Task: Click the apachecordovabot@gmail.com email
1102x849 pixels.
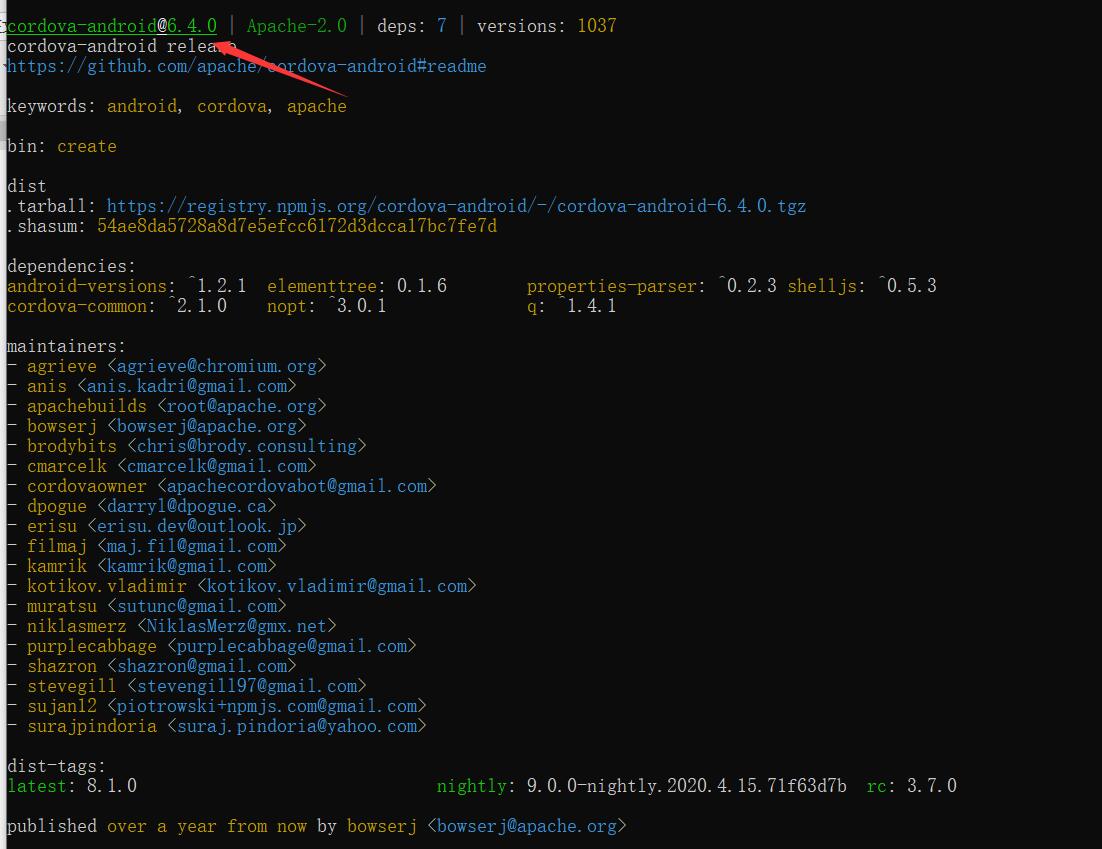Action: coord(297,486)
